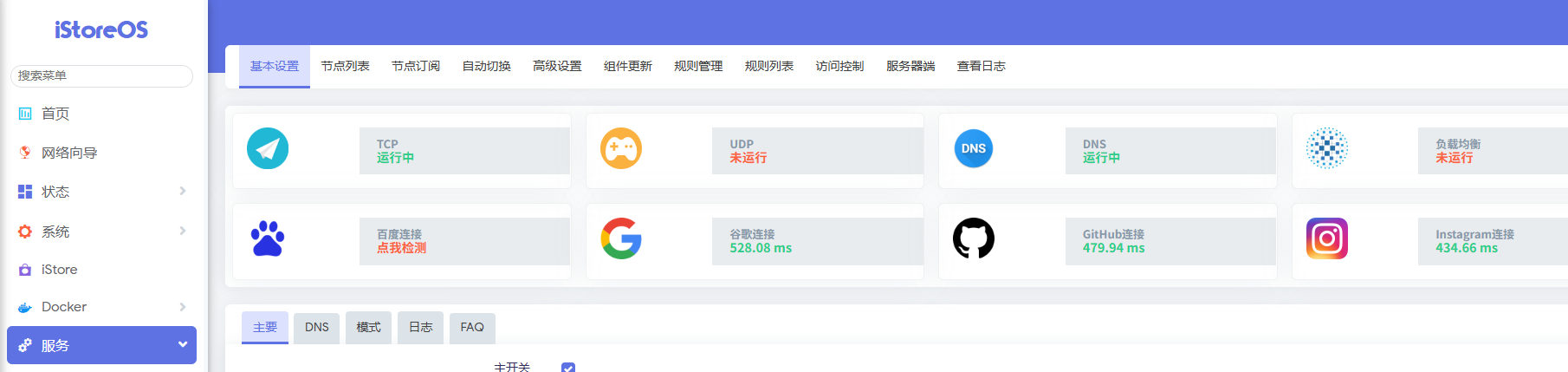Select the DNS sub-tab
1568x372 pixels.
pyautogui.click(x=317, y=327)
